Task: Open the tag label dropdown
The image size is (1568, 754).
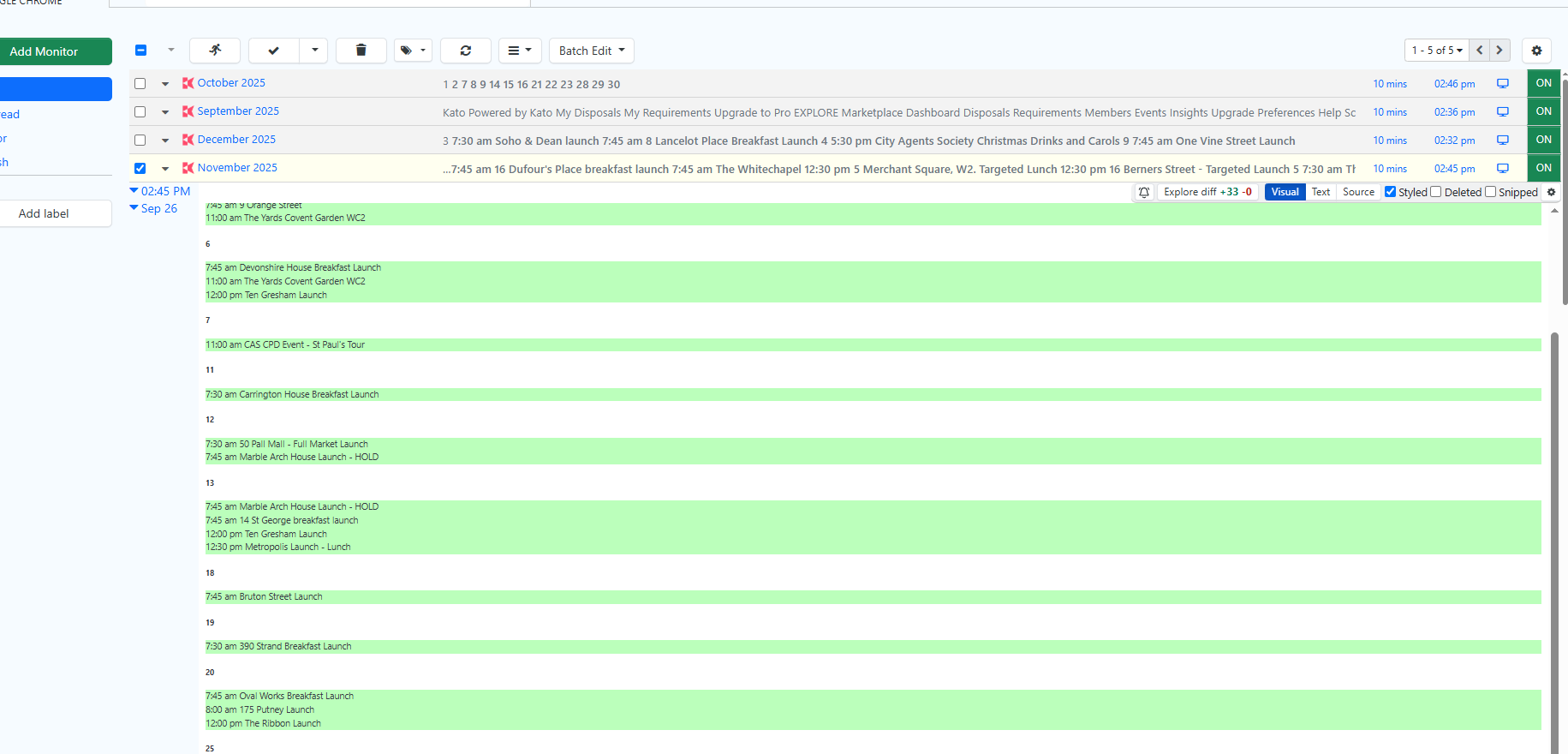Action: click(413, 51)
